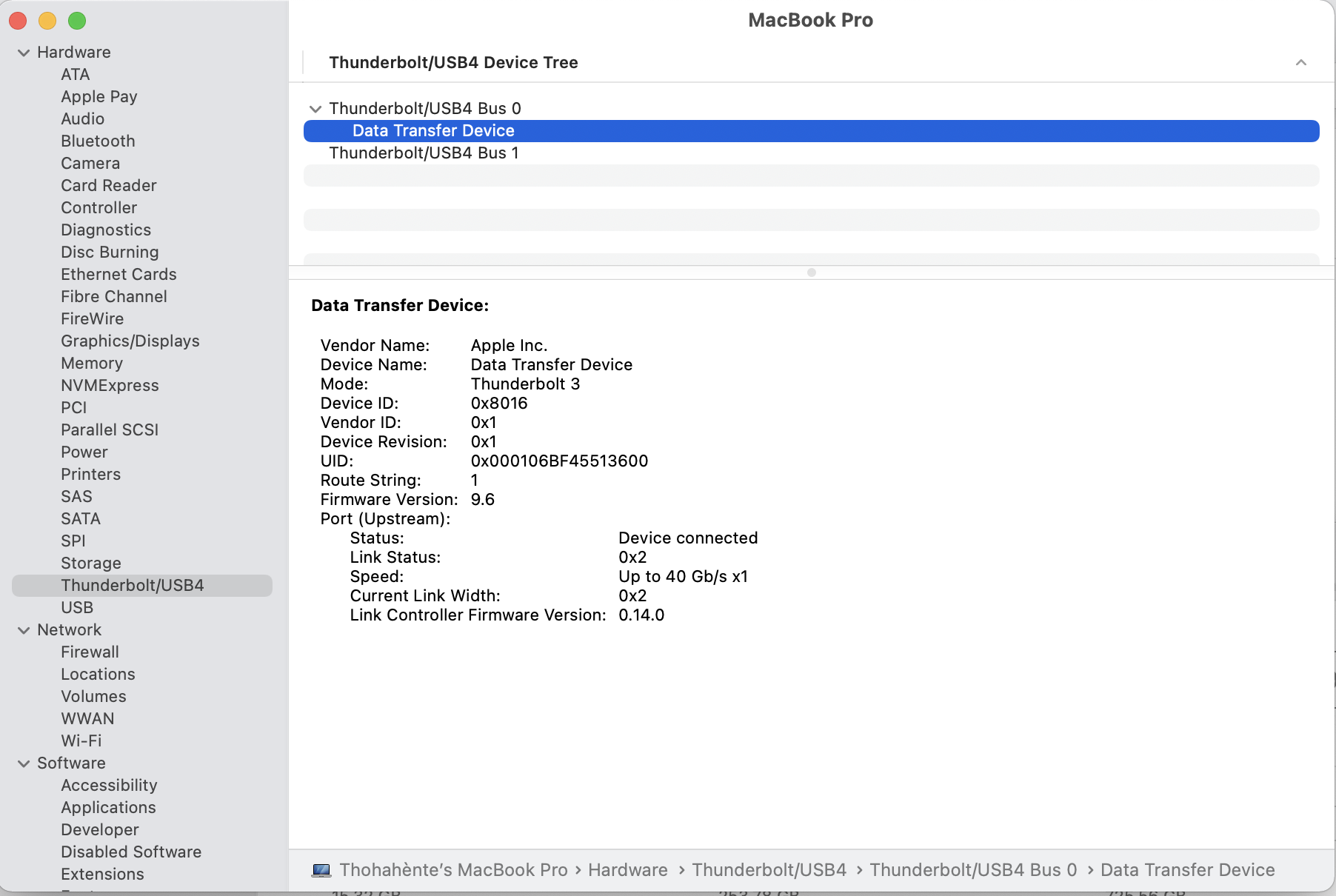Select Audio in the Hardware list
This screenshot has width=1336, height=896.
pyautogui.click(x=83, y=119)
